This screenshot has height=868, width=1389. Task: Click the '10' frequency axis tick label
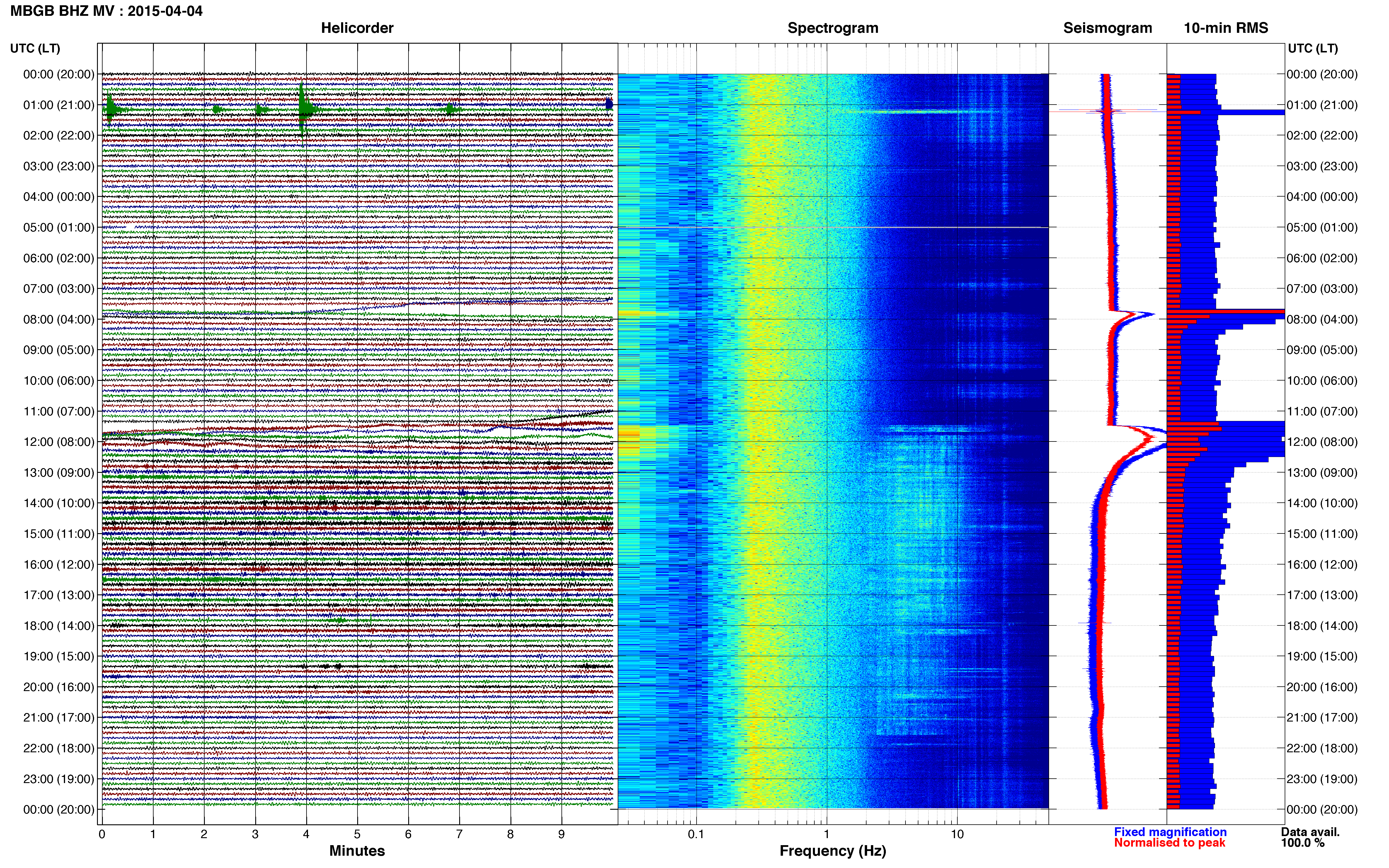coord(957,834)
